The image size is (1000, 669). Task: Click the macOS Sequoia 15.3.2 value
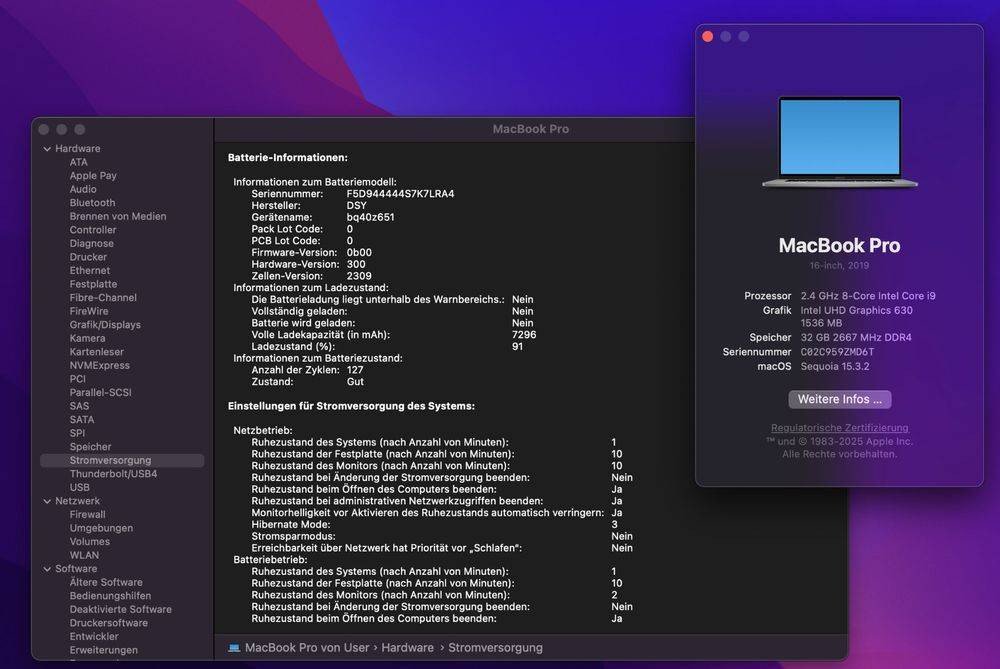click(x=835, y=367)
